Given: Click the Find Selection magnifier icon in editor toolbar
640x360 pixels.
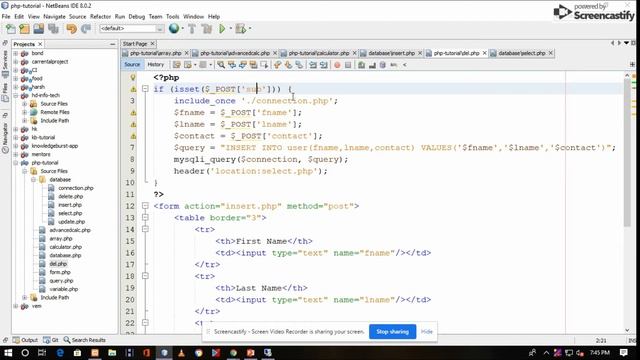Looking at the screenshot, I should [x=221, y=65].
